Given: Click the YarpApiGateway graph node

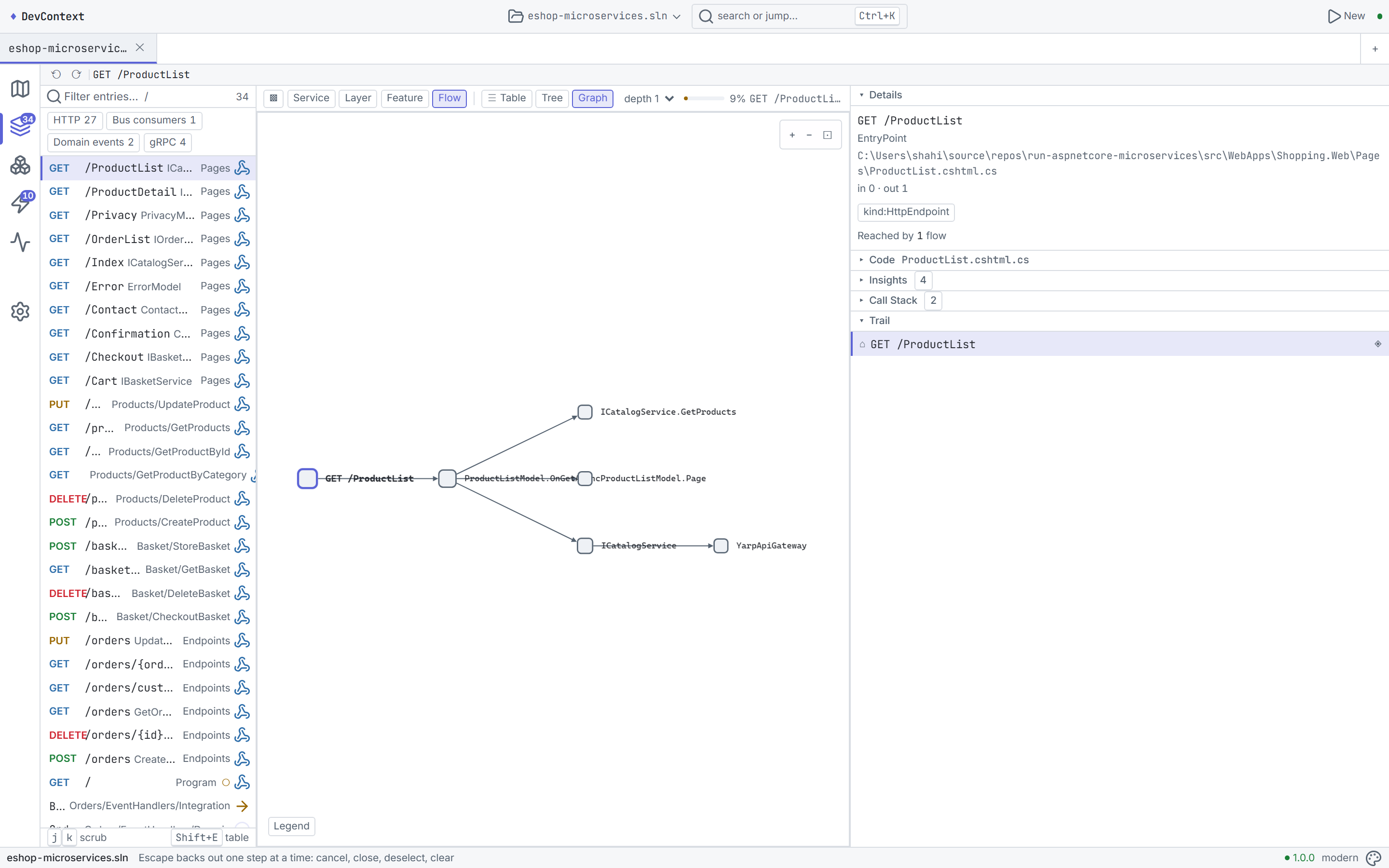Looking at the screenshot, I should [721, 545].
